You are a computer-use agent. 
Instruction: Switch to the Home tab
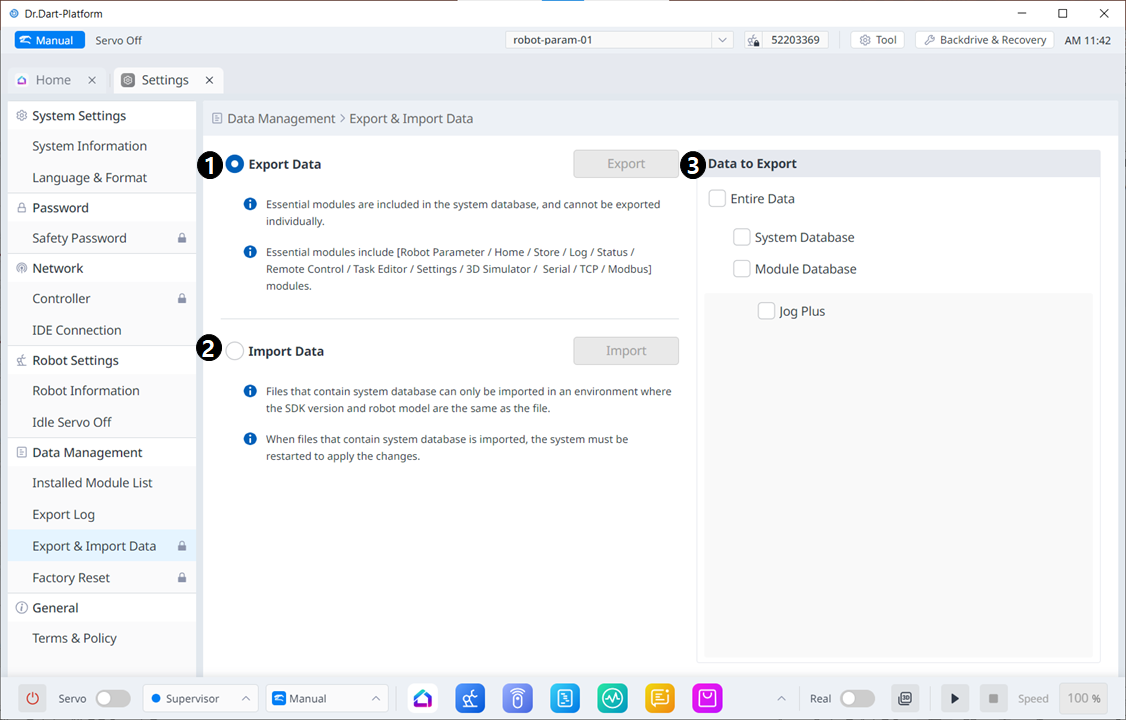click(53, 80)
